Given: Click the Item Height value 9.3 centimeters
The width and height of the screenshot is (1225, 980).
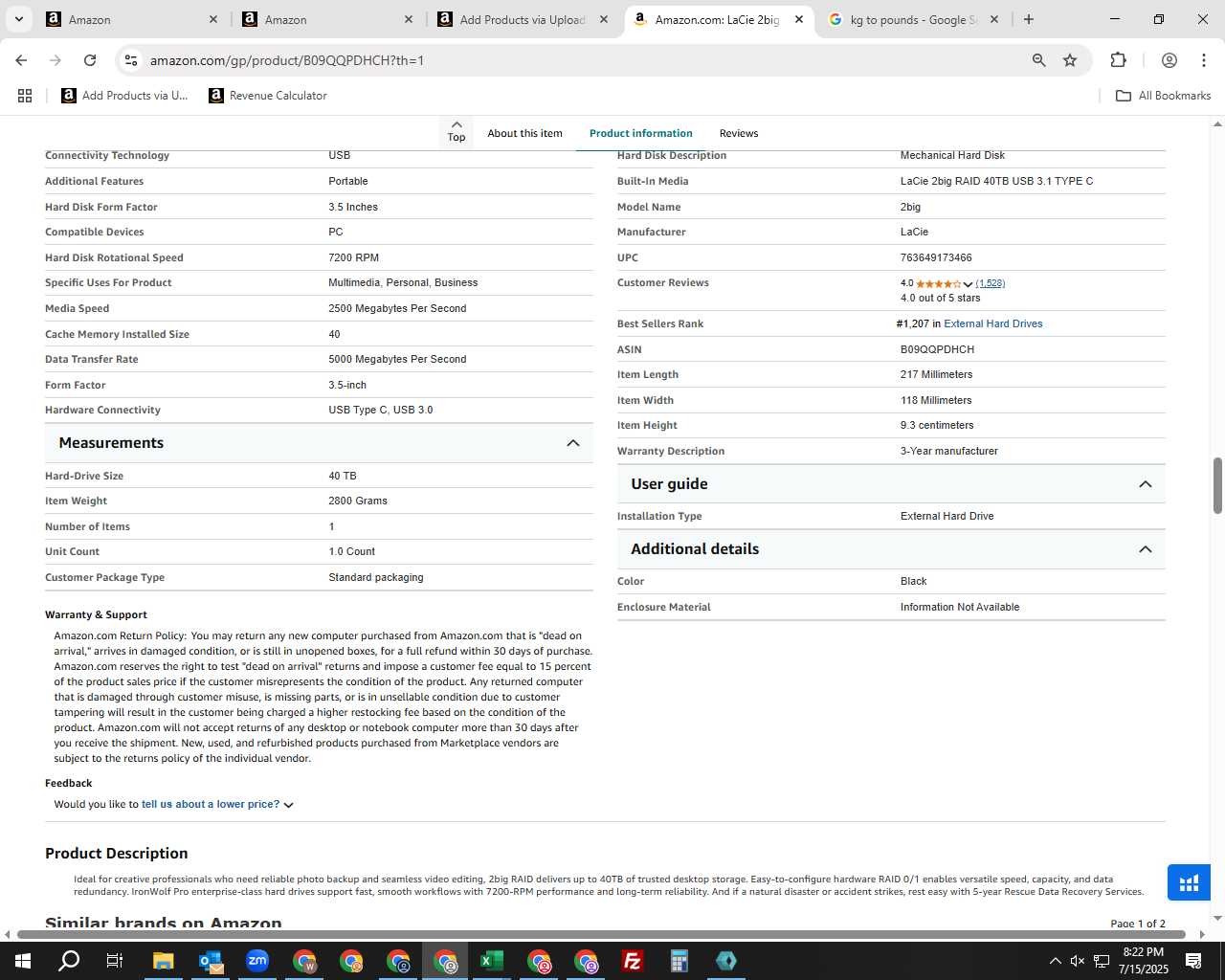Looking at the screenshot, I should (x=937, y=425).
